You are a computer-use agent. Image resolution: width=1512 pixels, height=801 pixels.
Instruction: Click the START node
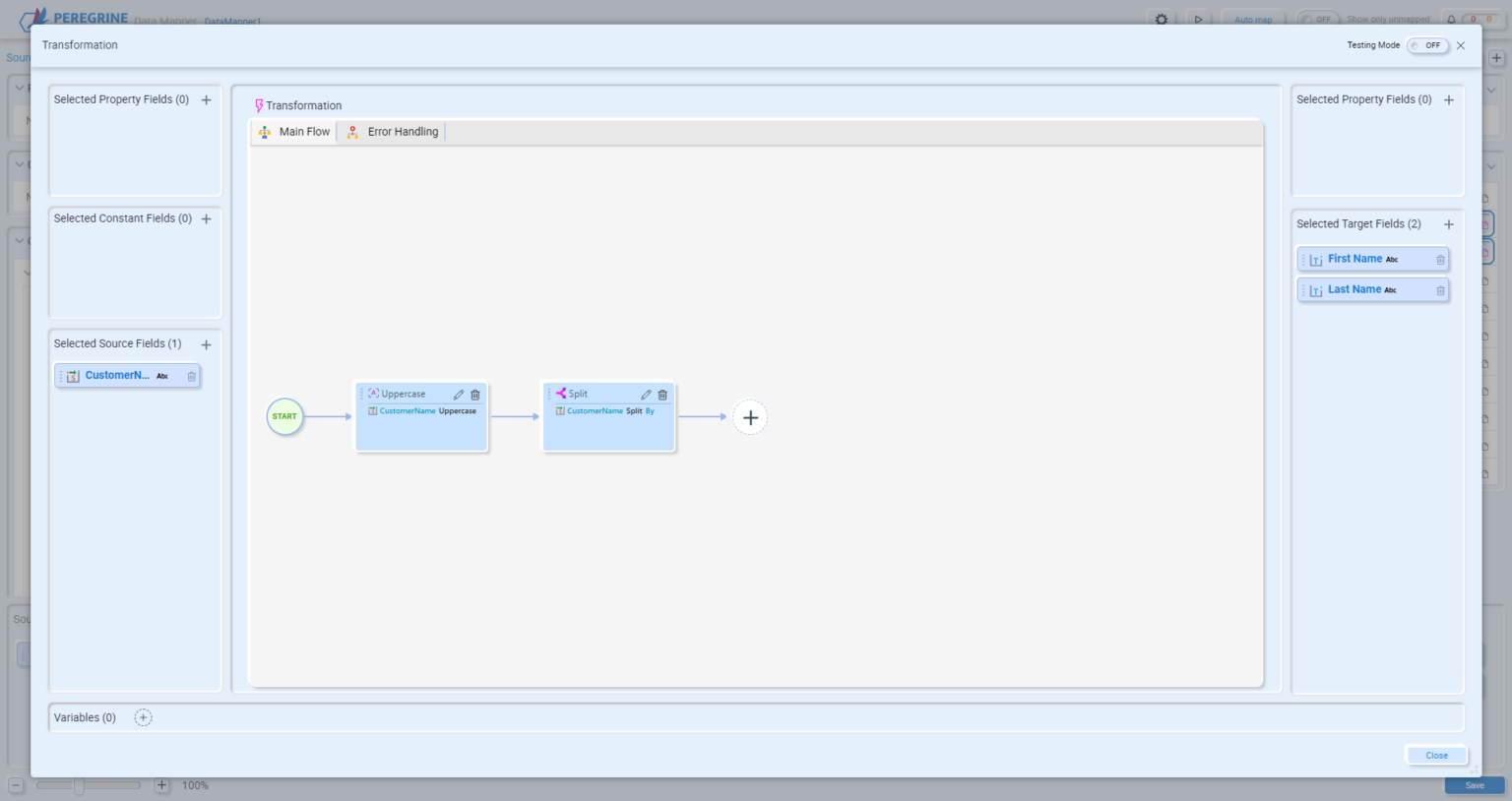284,416
